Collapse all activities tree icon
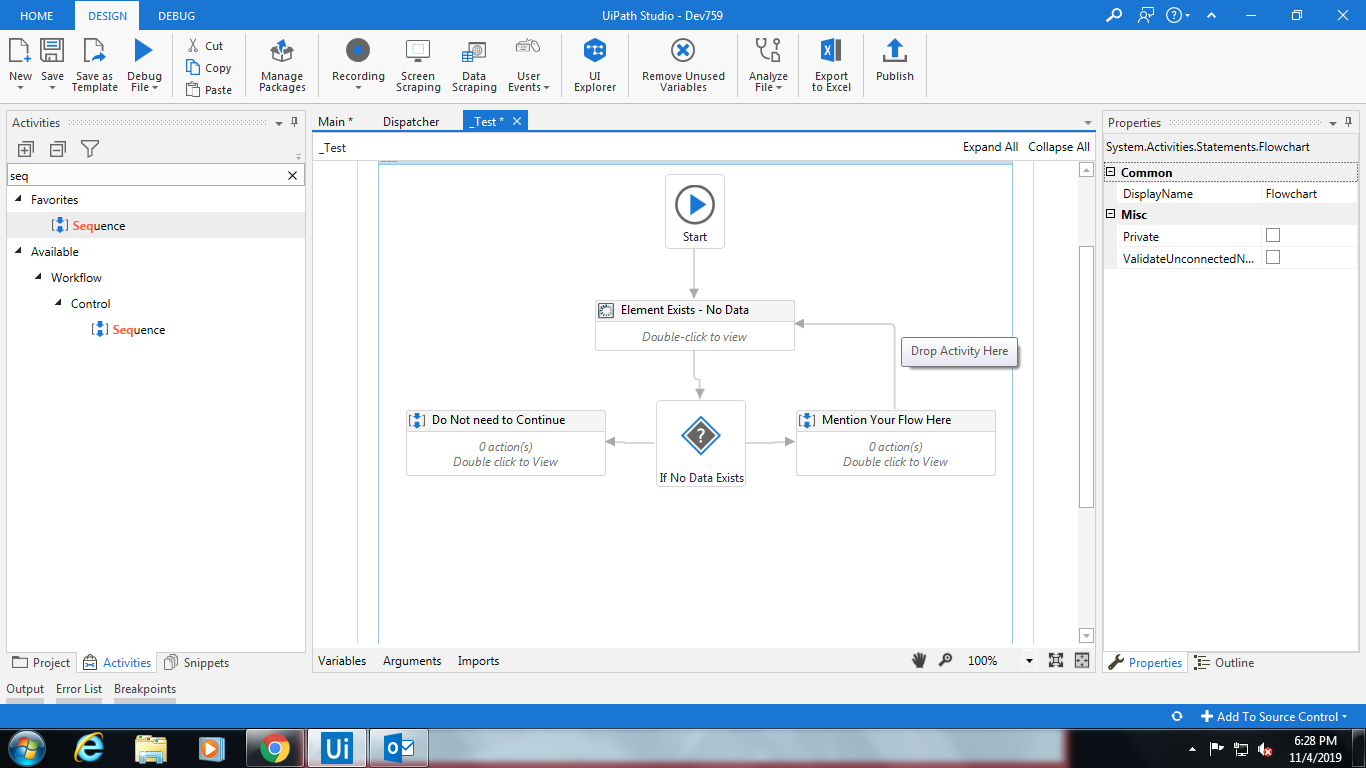Image resolution: width=1366 pixels, height=768 pixels. pyautogui.click(x=57, y=149)
